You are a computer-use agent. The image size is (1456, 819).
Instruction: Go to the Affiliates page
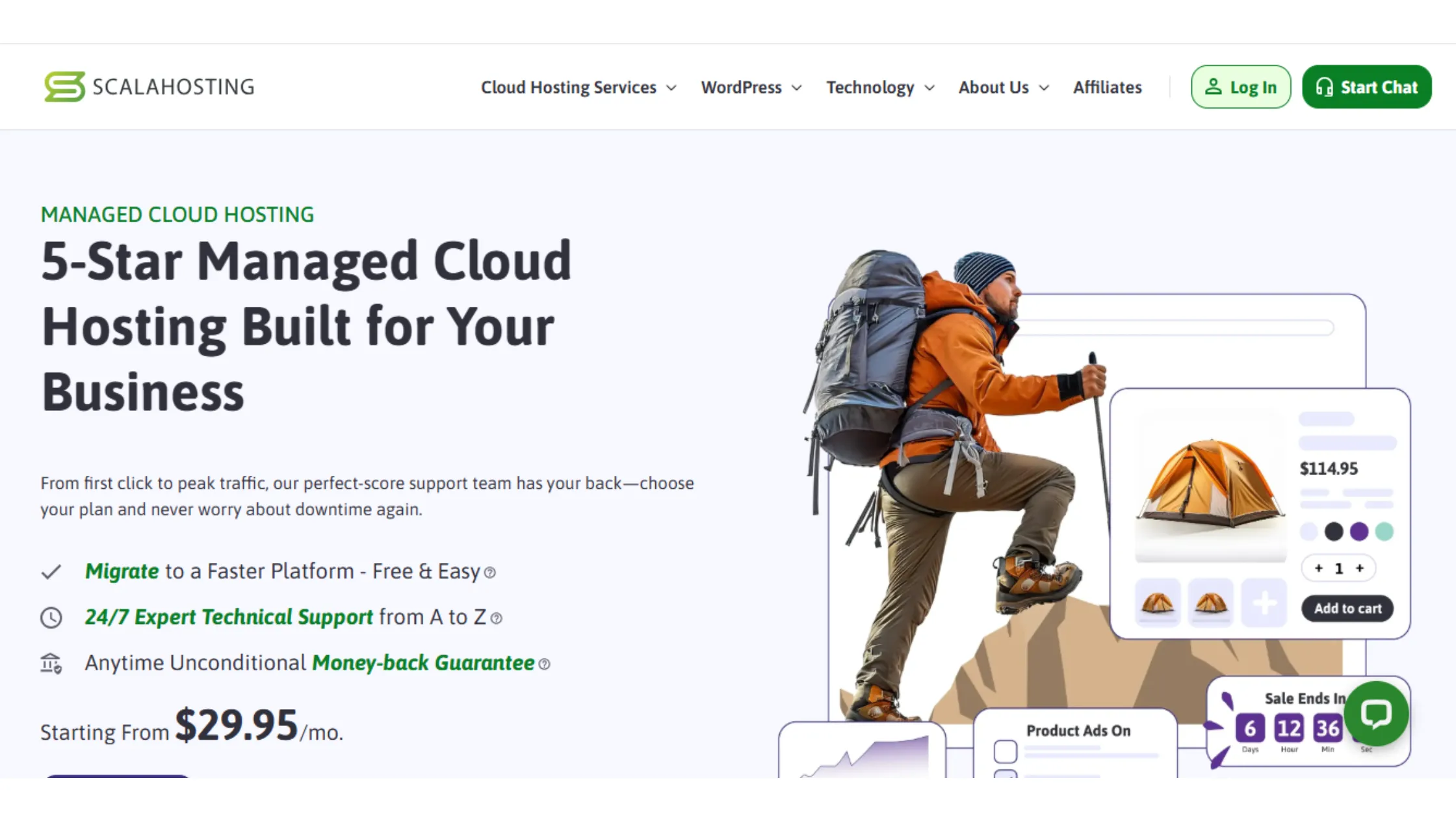[1107, 87]
